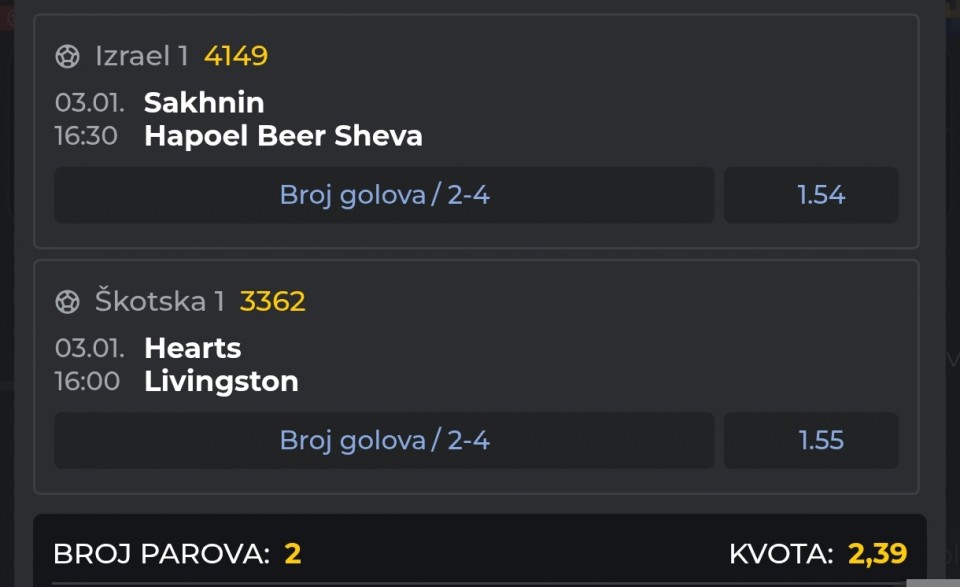The height and width of the screenshot is (587, 960).
Task: Click match code 3362
Action: [272, 301]
